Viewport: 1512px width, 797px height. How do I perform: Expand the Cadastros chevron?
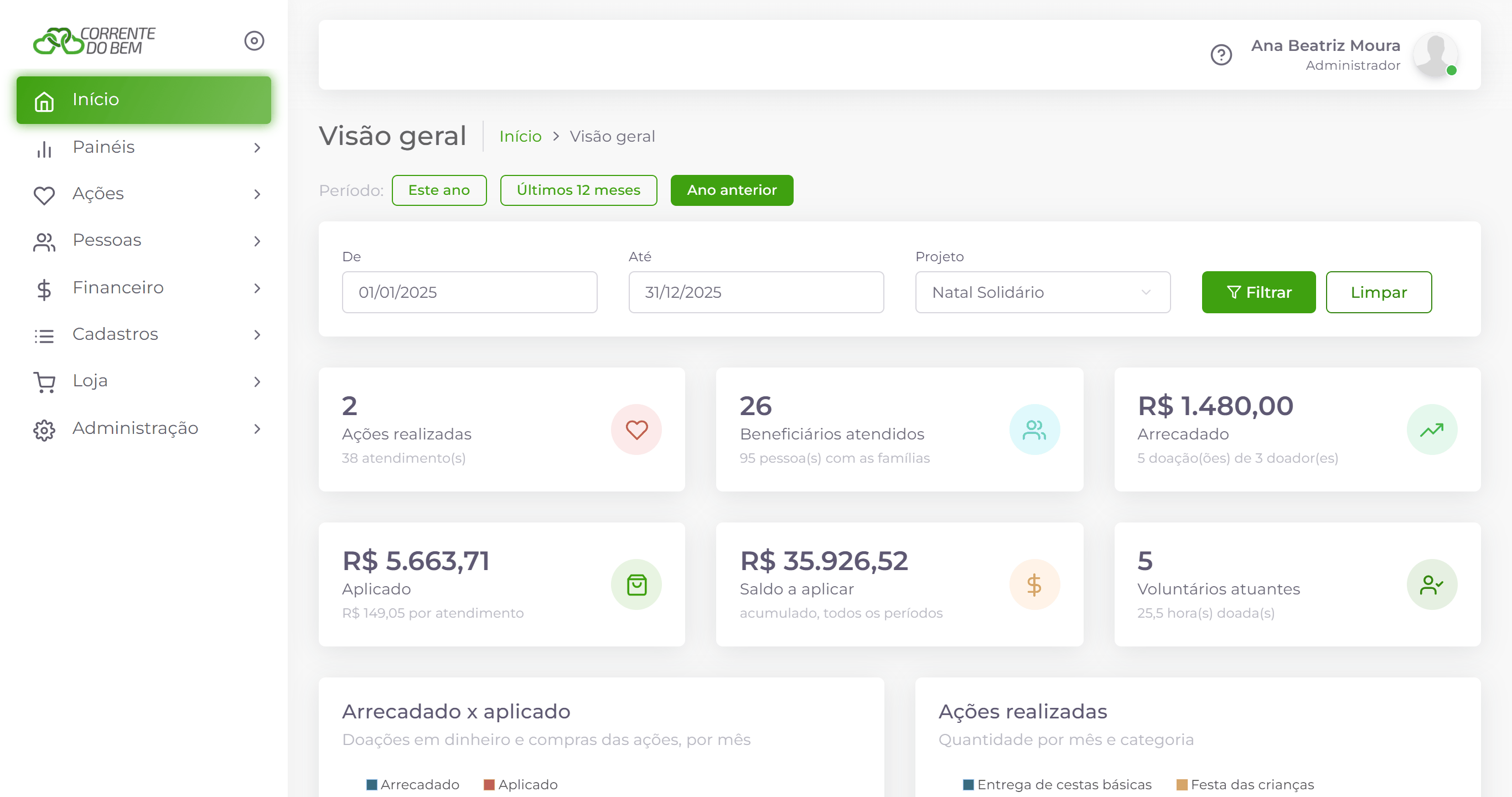pyautogui.click(x=257, y=334)
